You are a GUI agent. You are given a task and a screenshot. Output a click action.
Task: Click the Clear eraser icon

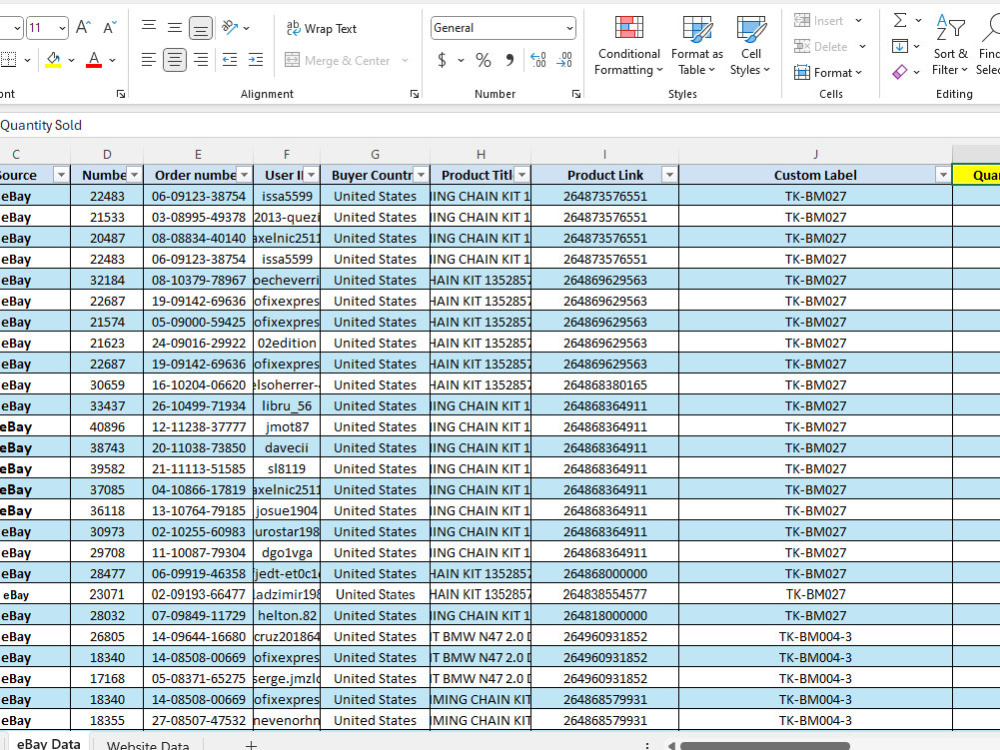click(900, 72)
